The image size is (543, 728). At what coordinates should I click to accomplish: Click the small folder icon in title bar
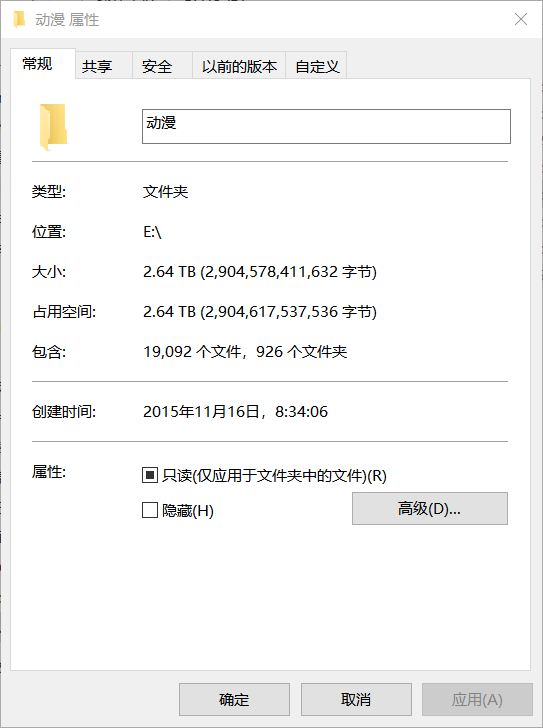(x=19, y=20)
